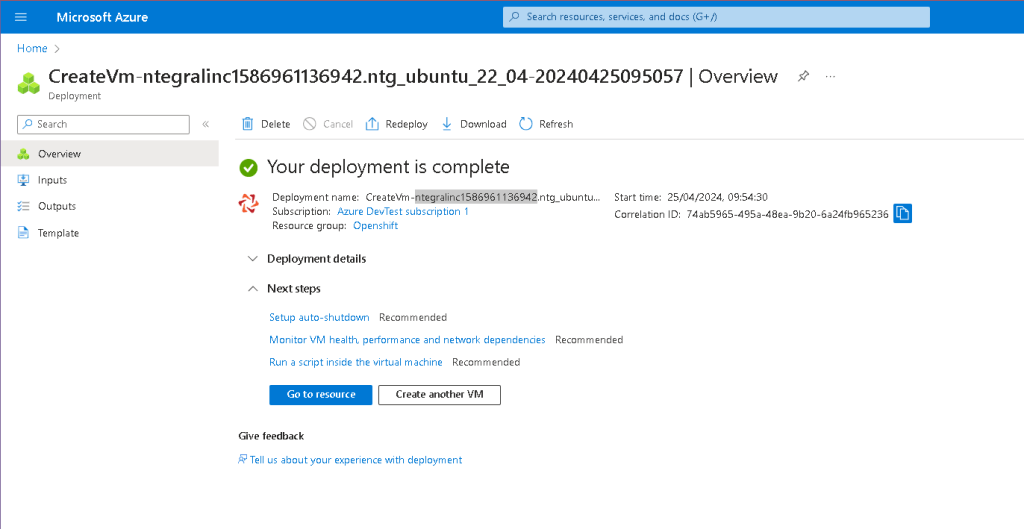Click the Start time value 25/04/2024, 09:54:30

(717, 197)
